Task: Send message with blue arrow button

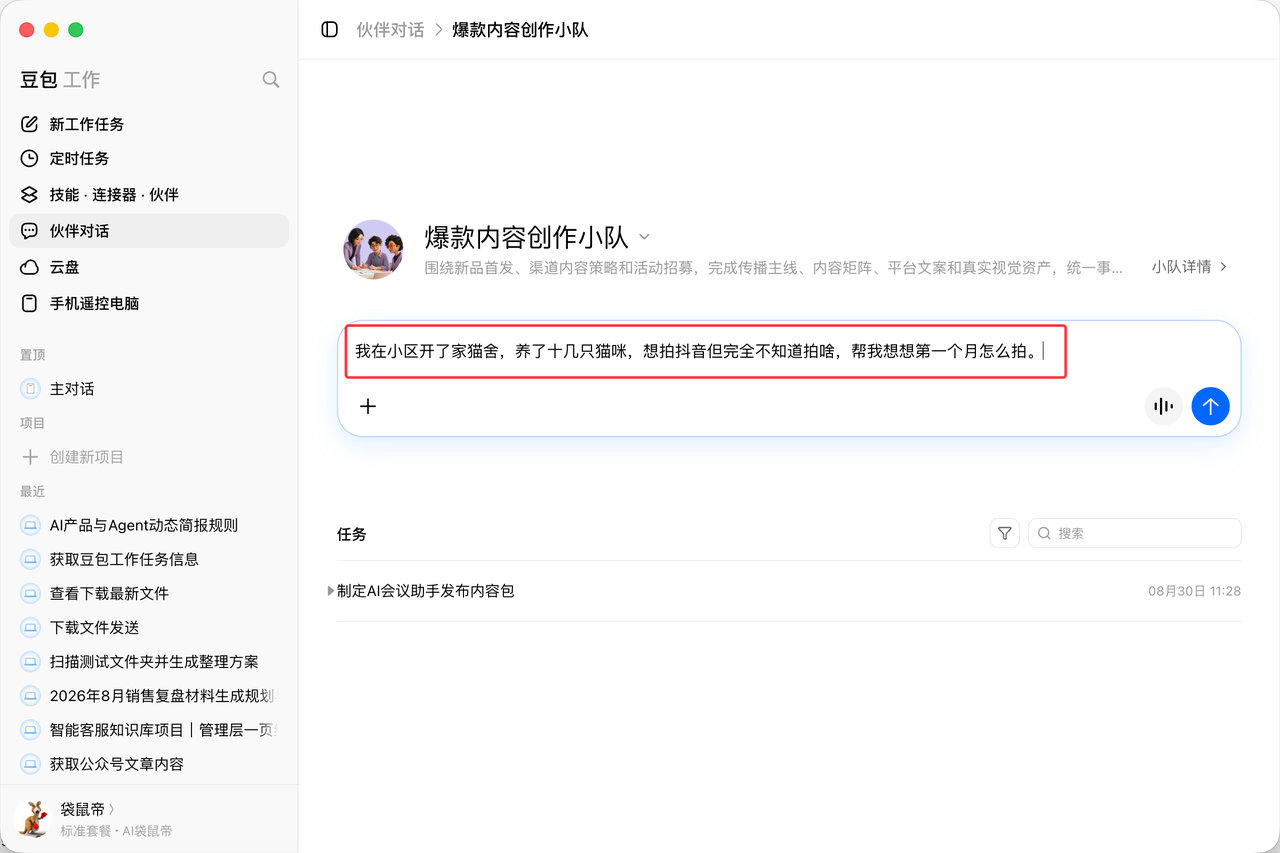Action: click(1210, 406)
